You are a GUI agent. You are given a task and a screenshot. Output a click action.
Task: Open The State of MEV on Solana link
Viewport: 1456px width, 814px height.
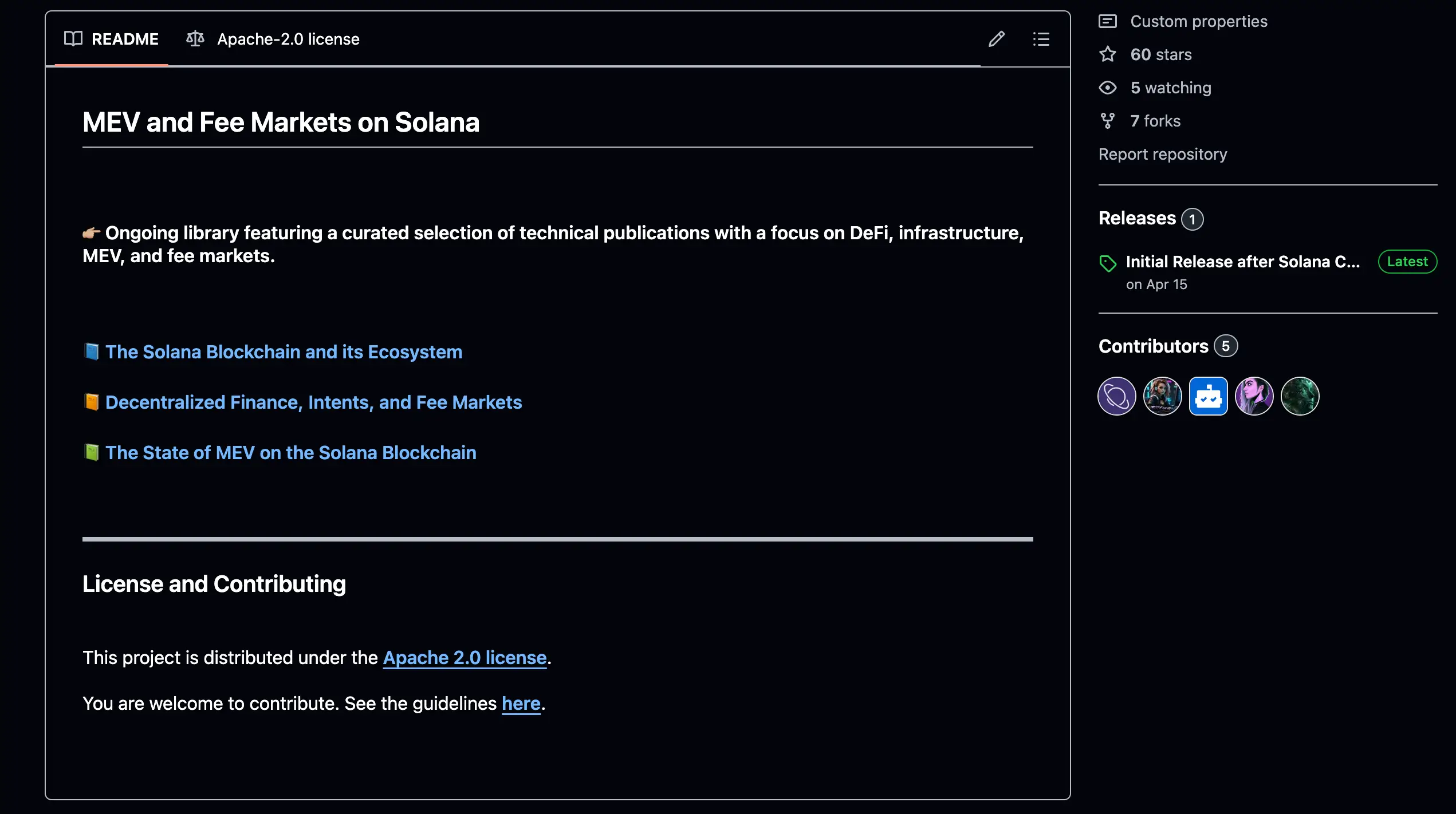click(290, 452)
